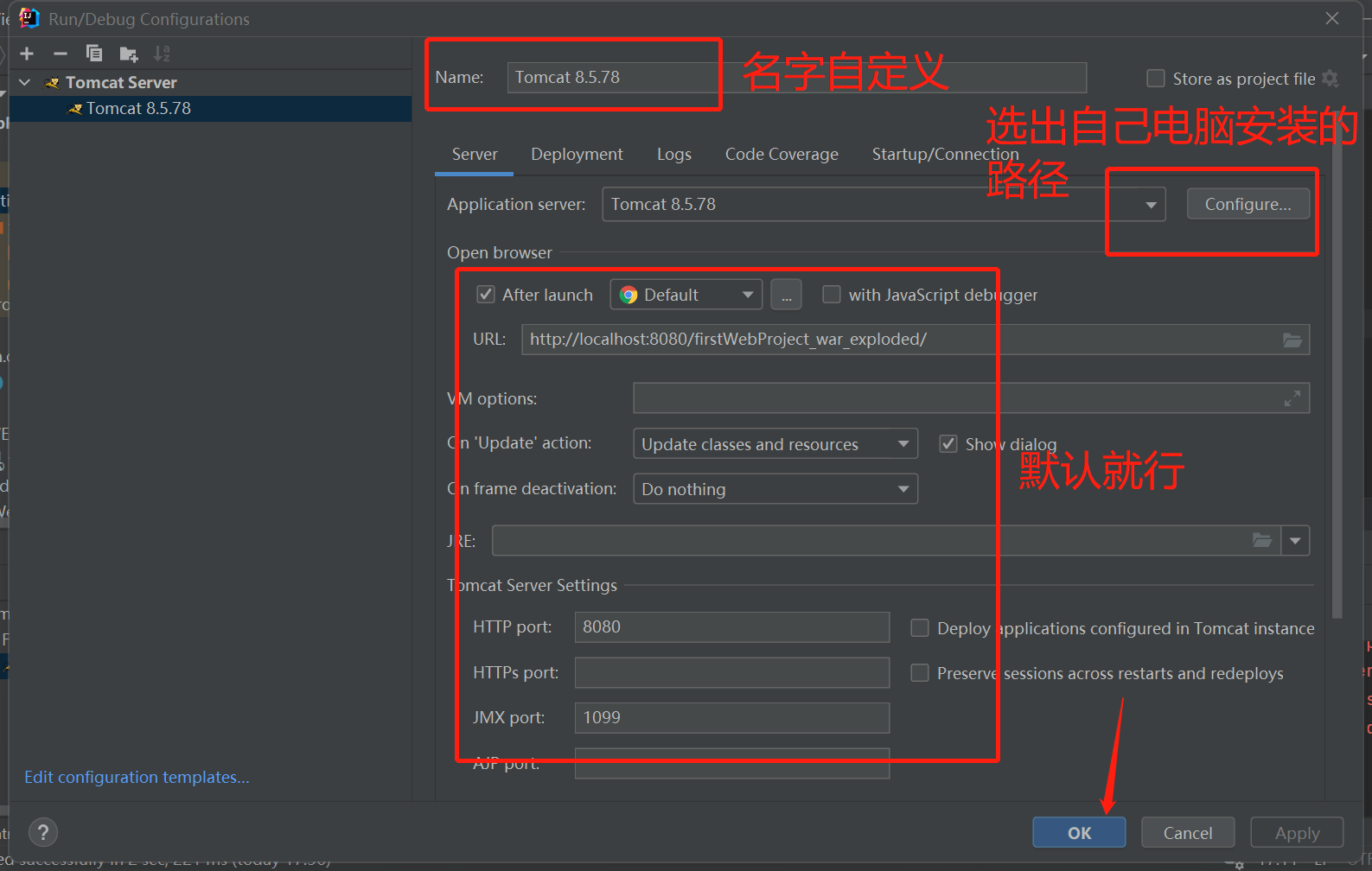Copy the selected configuration

tap(94, 54)
